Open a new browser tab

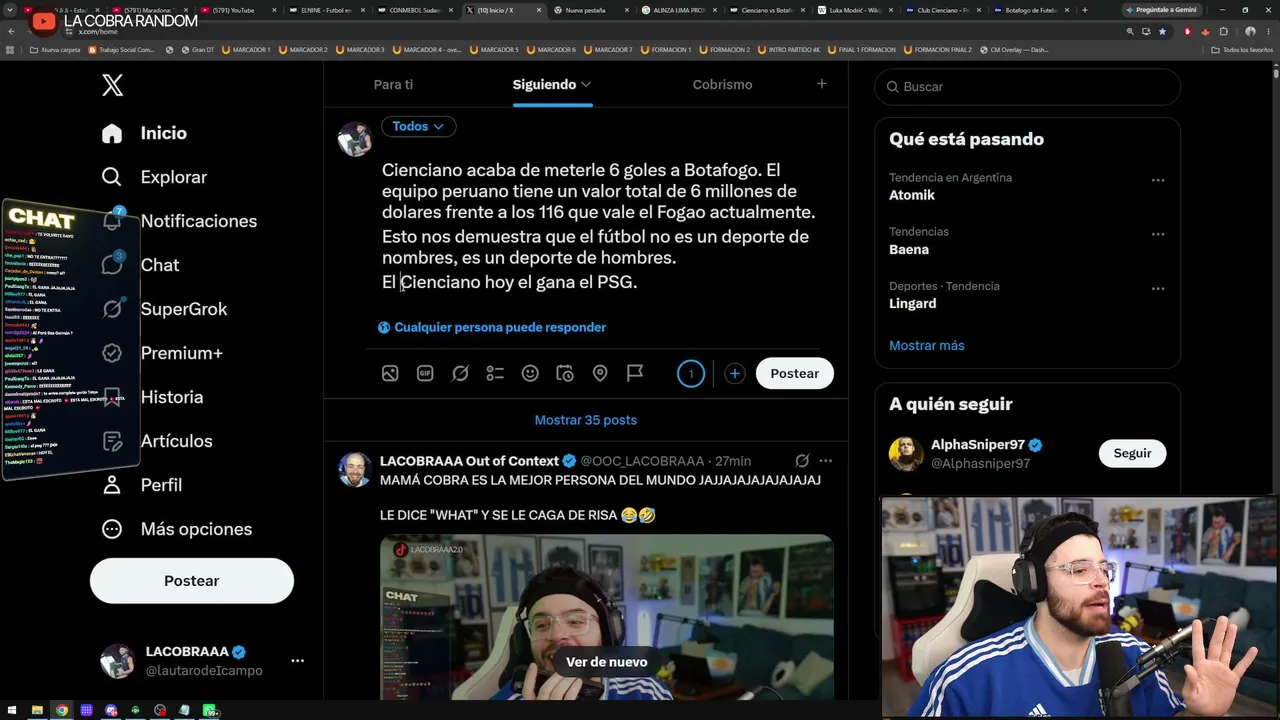click(1085, 10)
